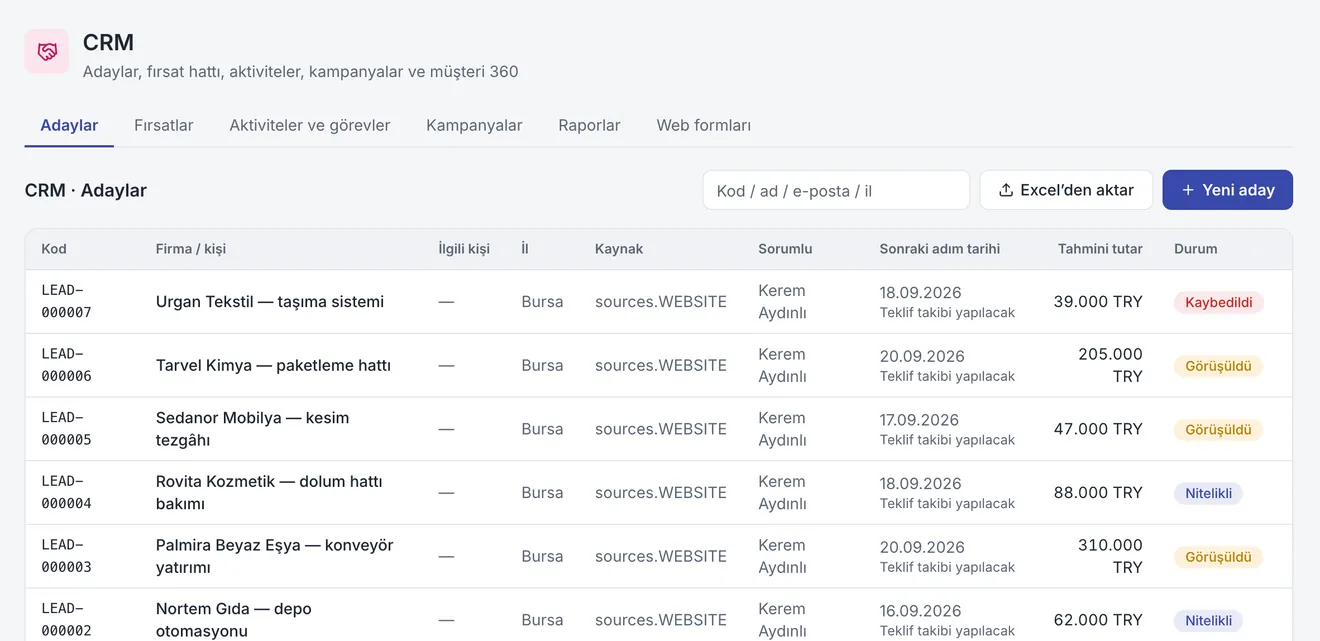Focus the Kod / ad / e-posta search field
The image size is (1320, 641).
[x=836, y=190]
